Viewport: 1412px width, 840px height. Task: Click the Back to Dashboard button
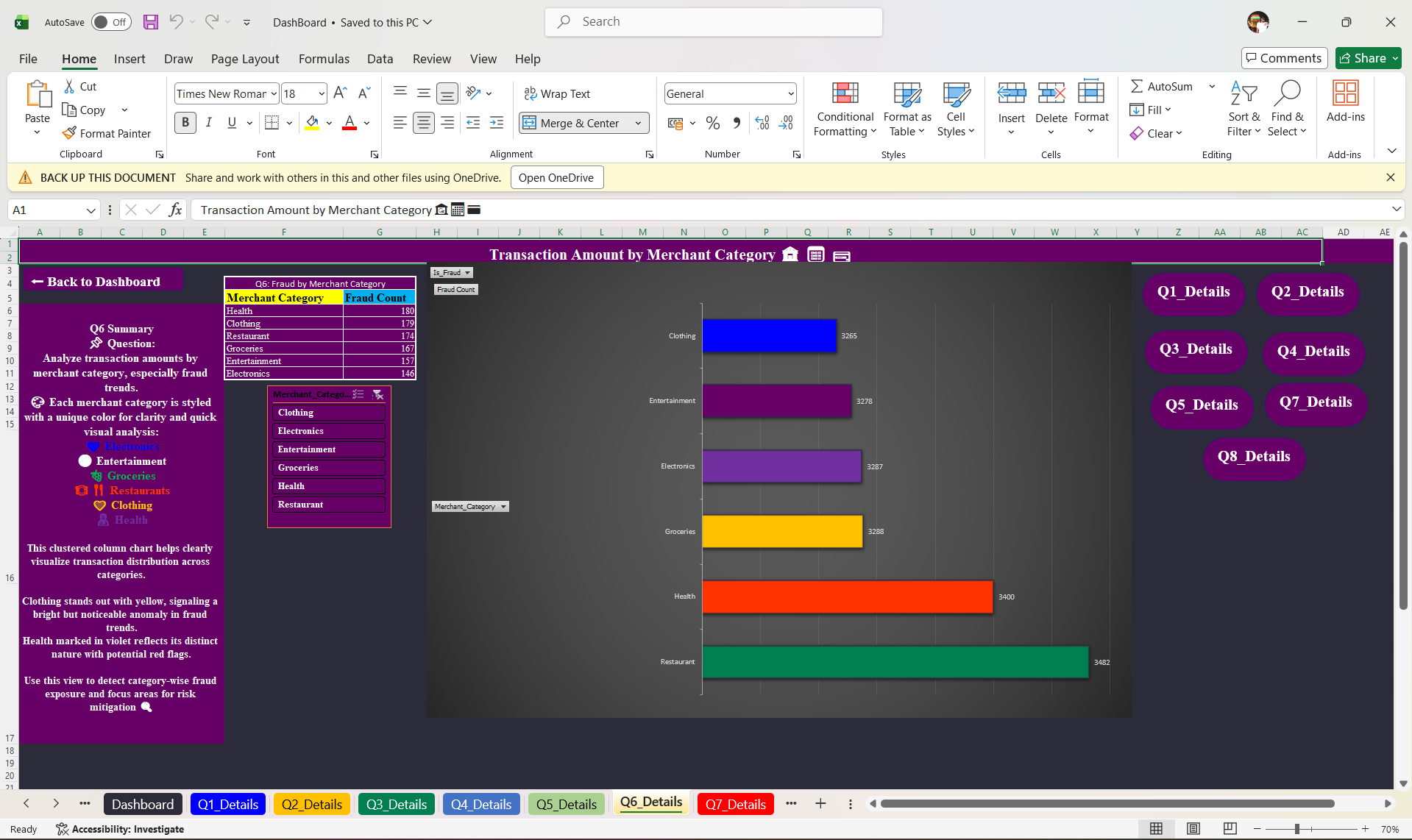[103, 282]
